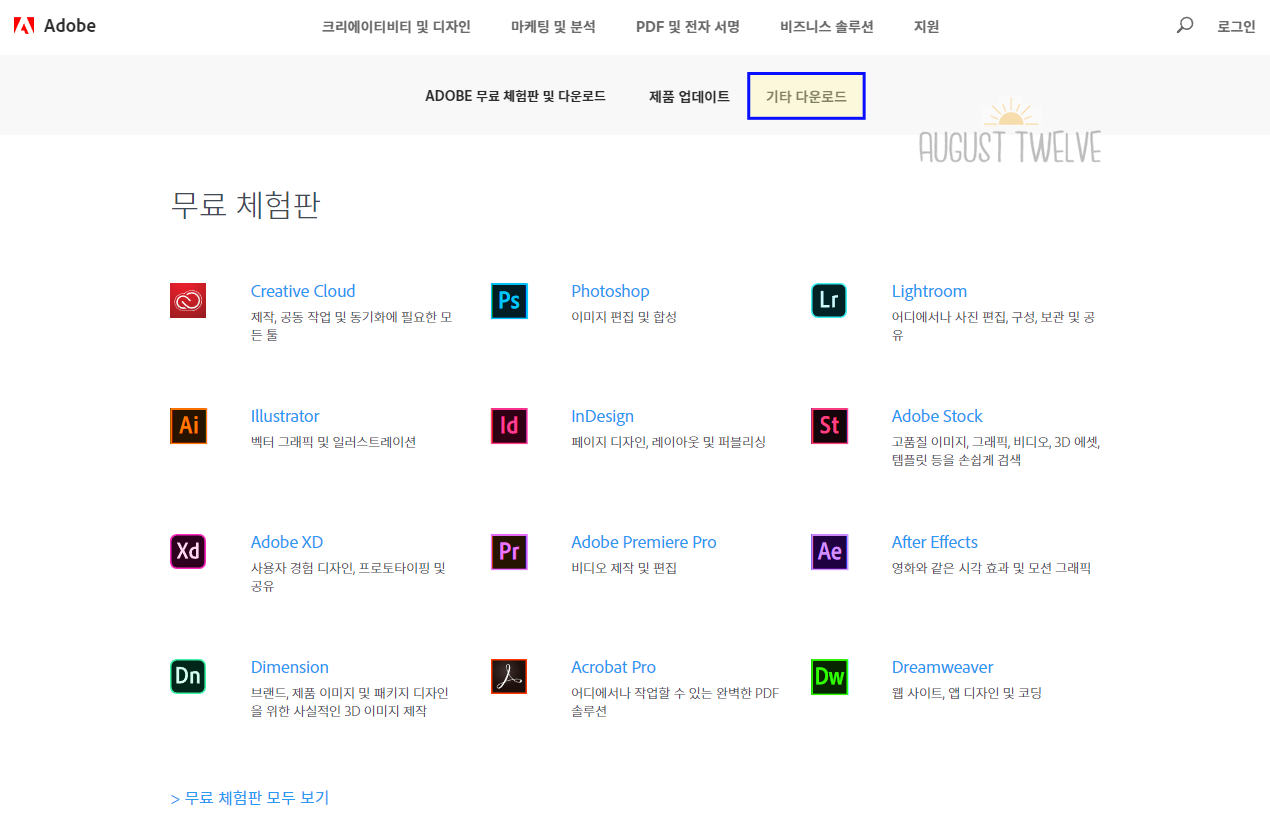The height and width of the screenshot is (833, 1270).
Task: Open the 마케팅 및 분석 menu
Action: (x=553, y=27)
